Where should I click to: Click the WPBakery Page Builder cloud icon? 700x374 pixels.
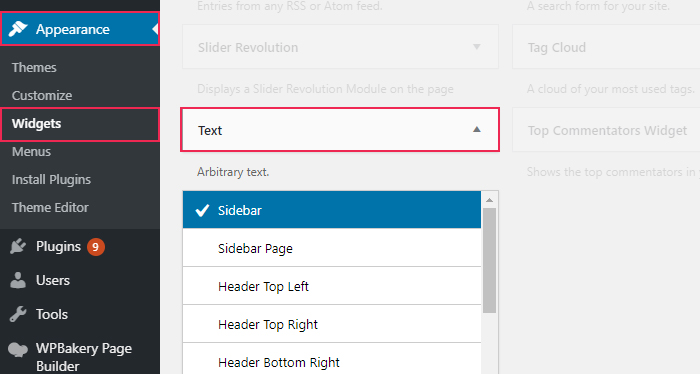point(18,349)
